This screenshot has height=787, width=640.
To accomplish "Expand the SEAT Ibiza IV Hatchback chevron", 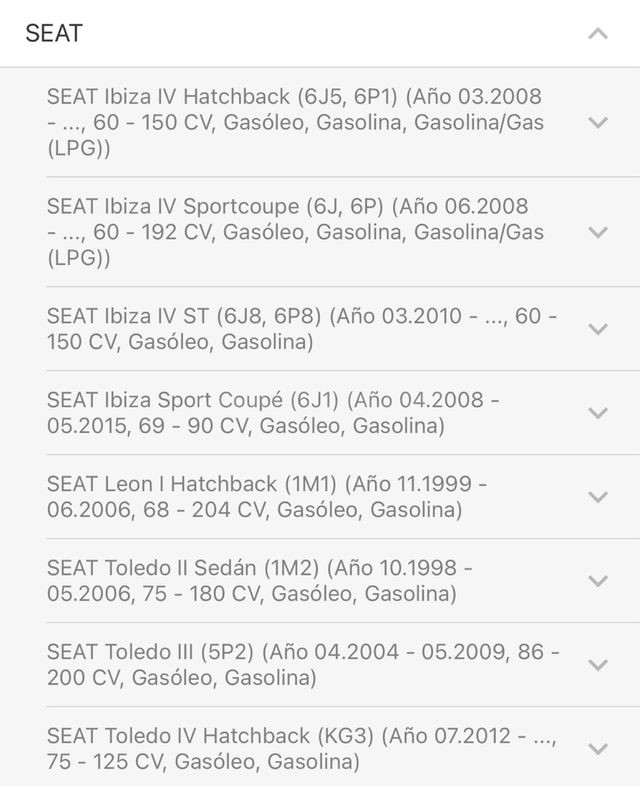I will point(598,122).
